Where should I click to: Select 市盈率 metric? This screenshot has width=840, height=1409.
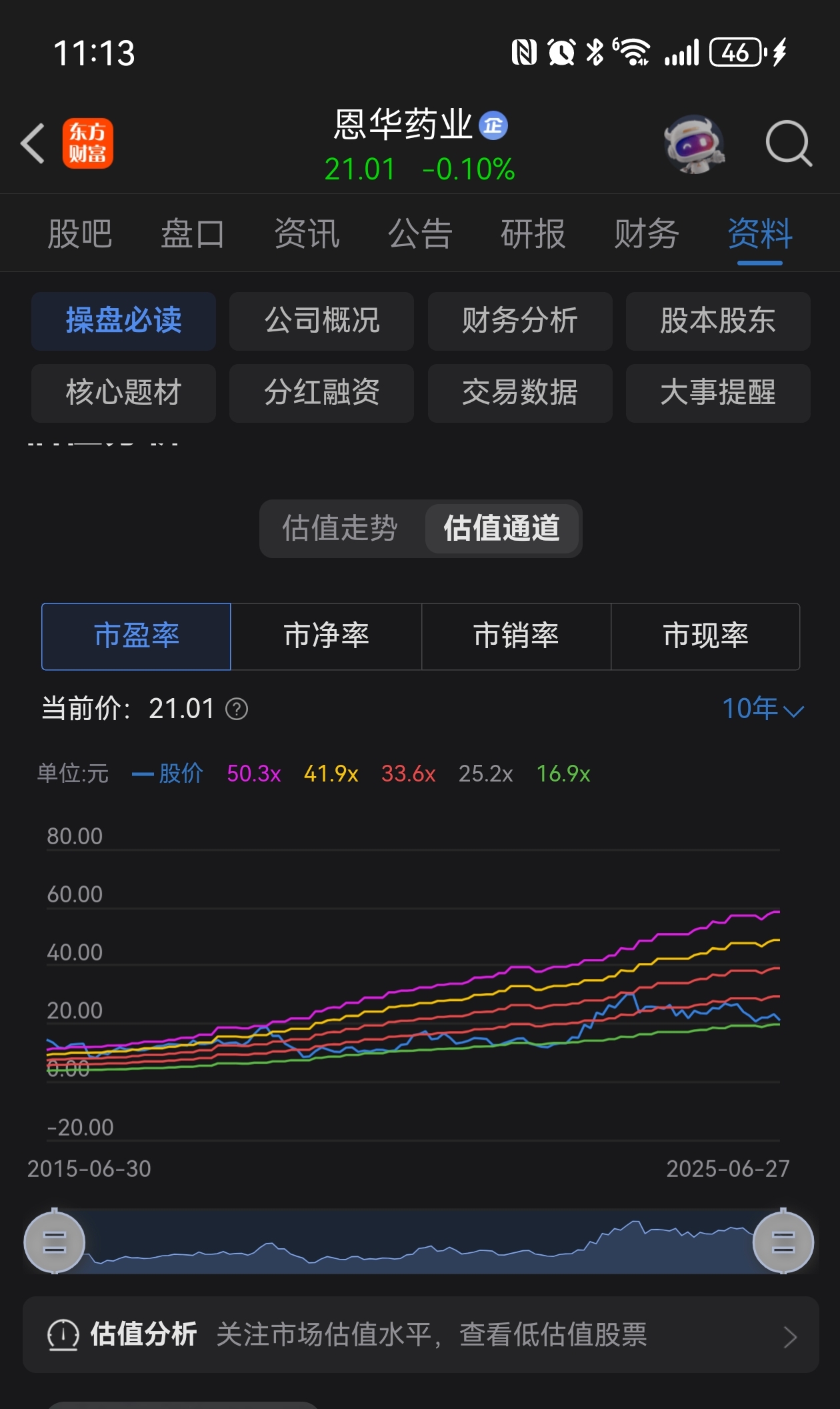click(136, 636)
